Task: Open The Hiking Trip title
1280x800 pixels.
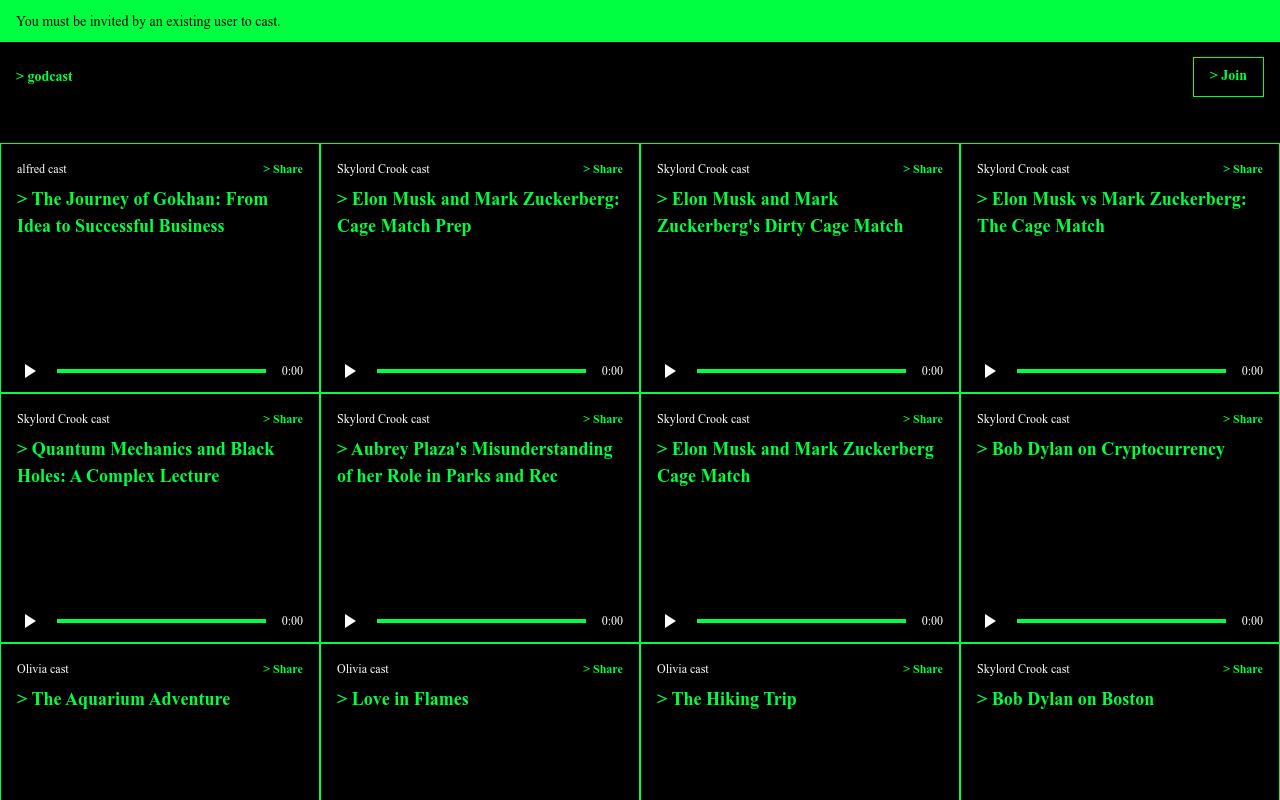Action: pyautogui.click(x=727, y=699)
